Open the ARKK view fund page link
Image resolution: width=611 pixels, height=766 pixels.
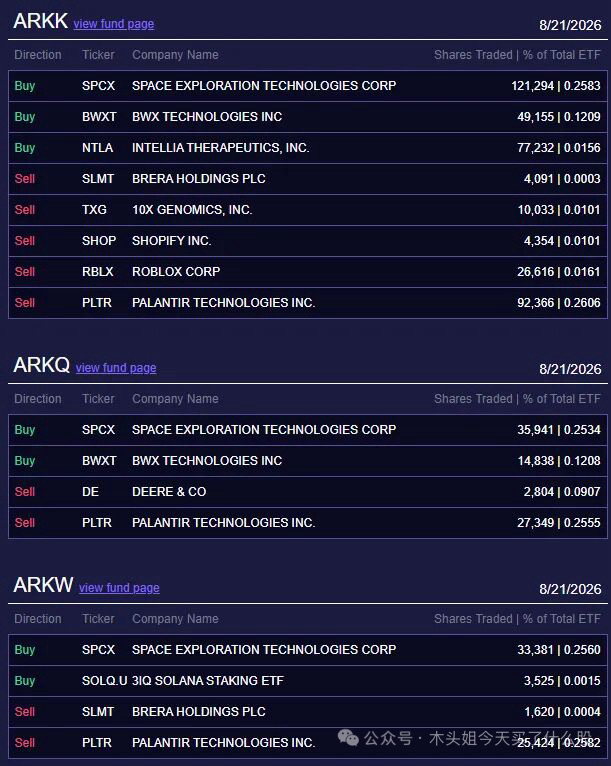[x=114, y=24]
